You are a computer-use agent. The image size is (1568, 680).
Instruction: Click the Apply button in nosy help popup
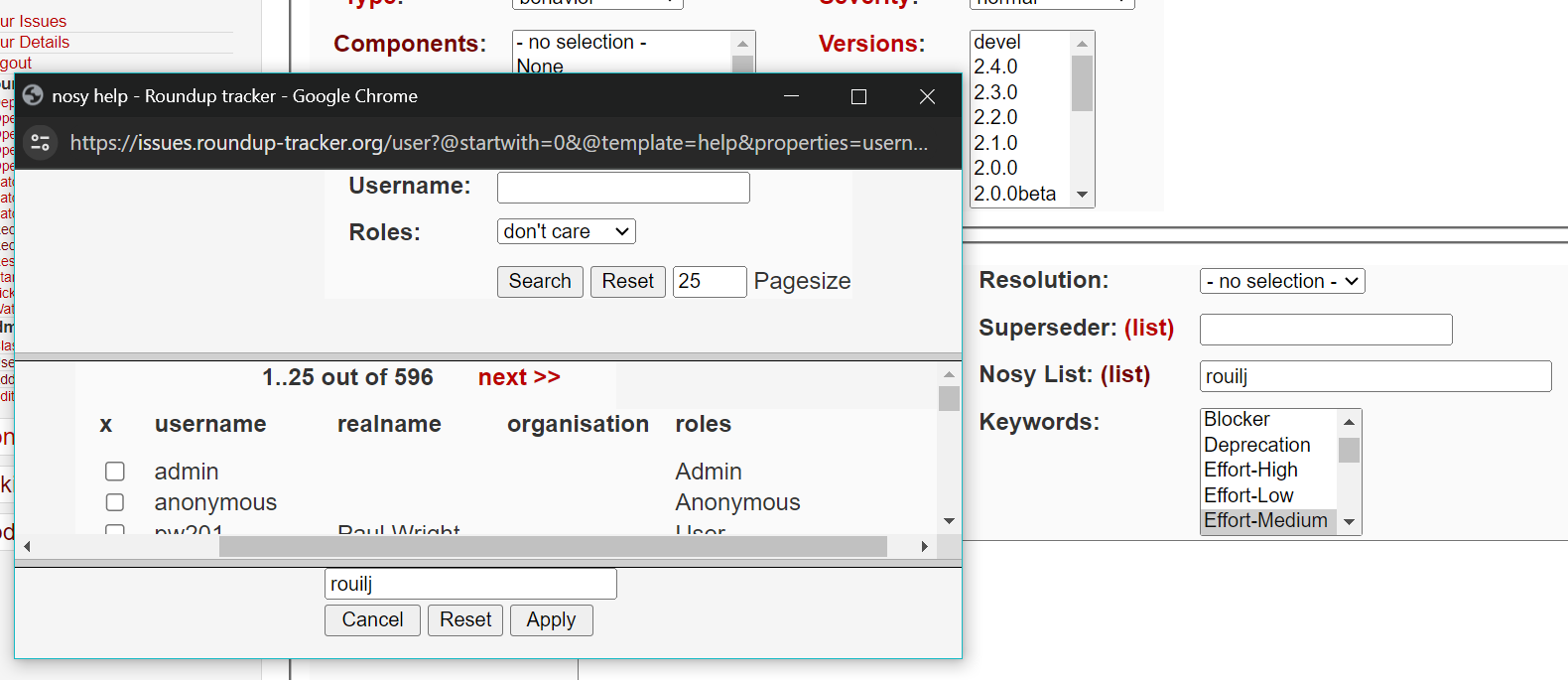(551, 619)
